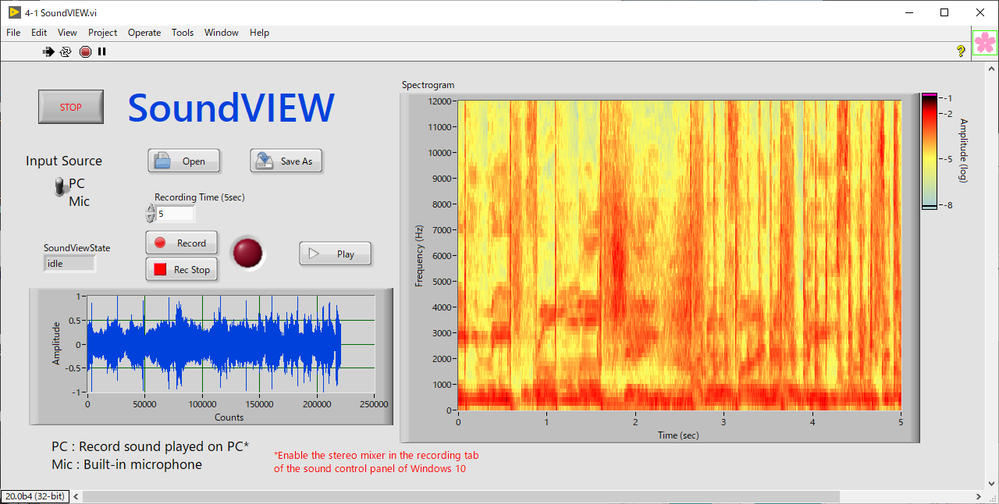
Task: Click the Recording Time numeric field
Action: [175, 214]
